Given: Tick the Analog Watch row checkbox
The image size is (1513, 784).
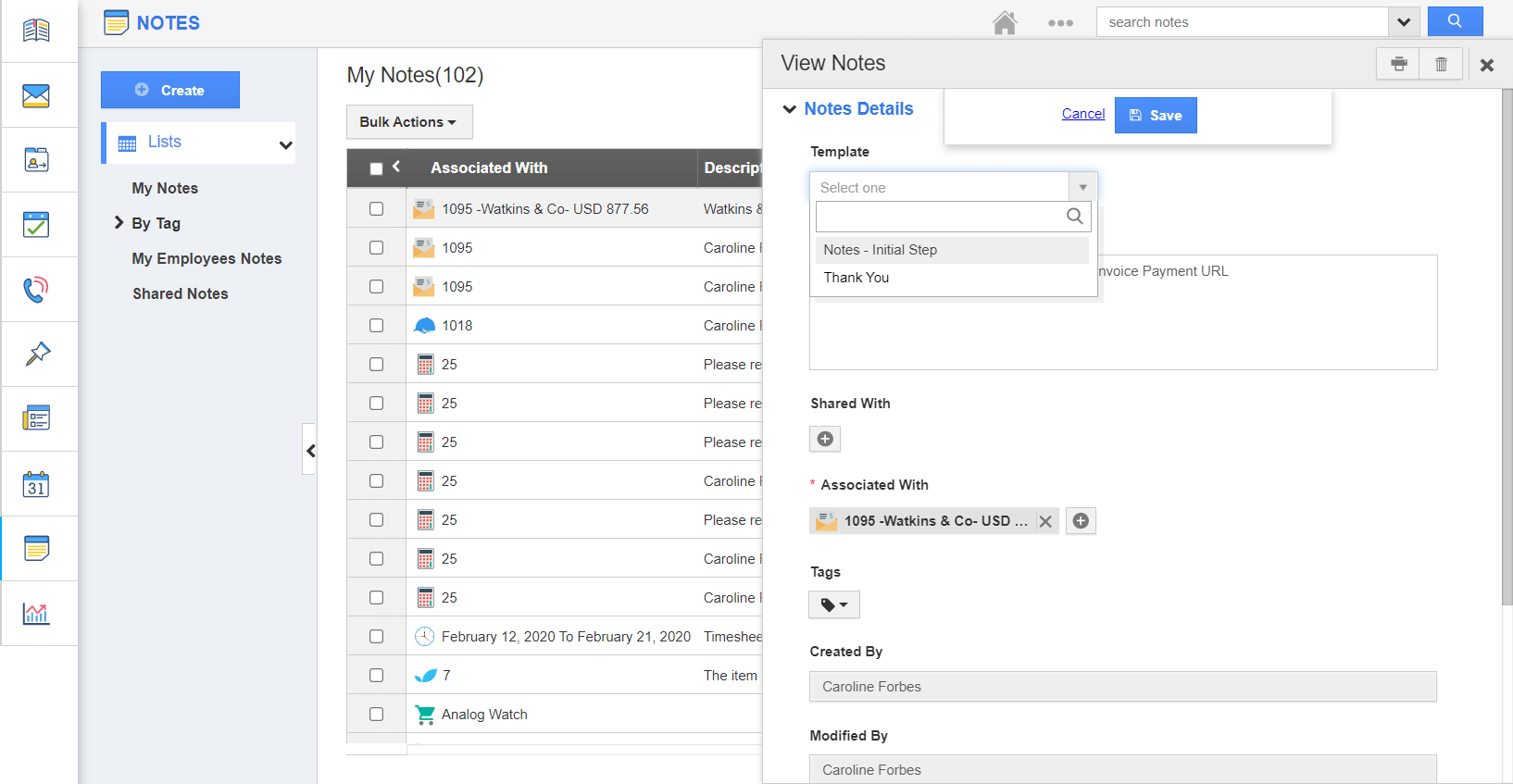Looking at the screenshot, I should (x=376, y=715).
